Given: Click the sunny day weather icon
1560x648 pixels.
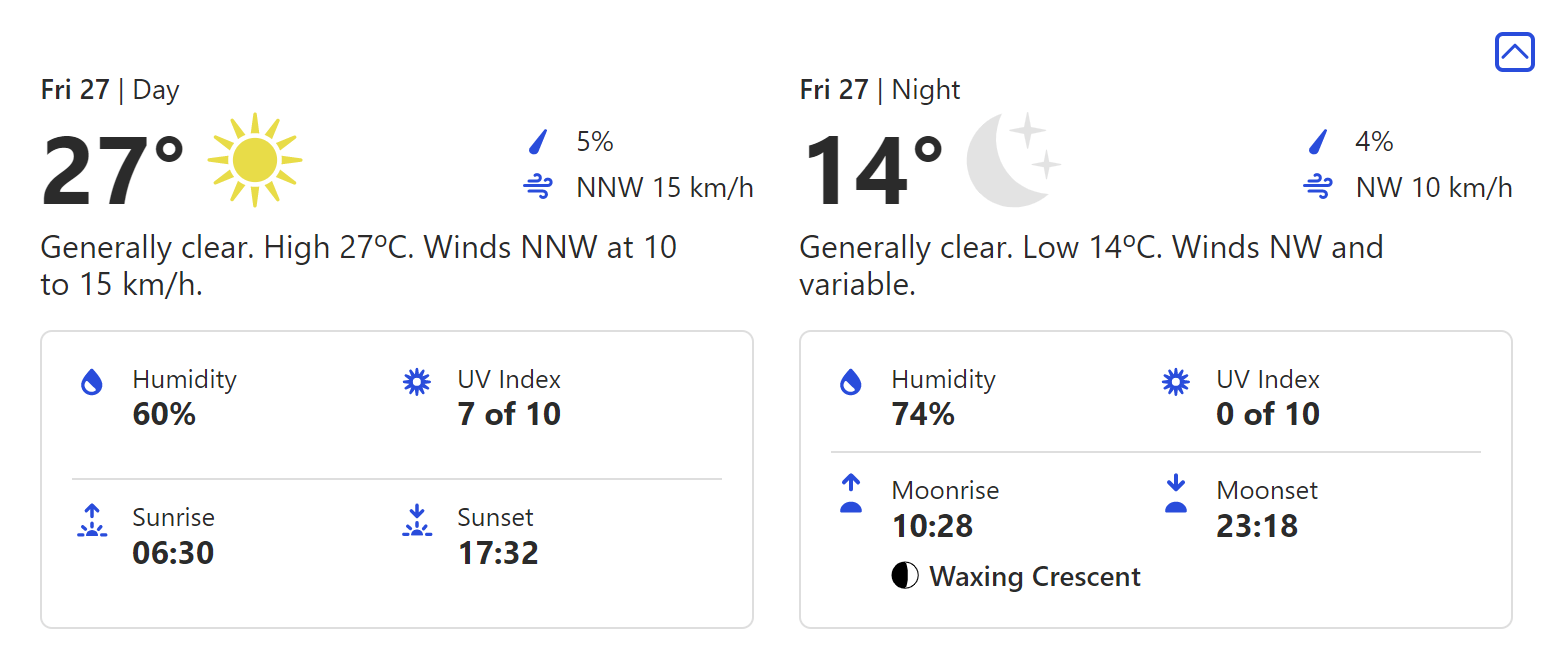Looking at the screenshot, I should point(254,160).
